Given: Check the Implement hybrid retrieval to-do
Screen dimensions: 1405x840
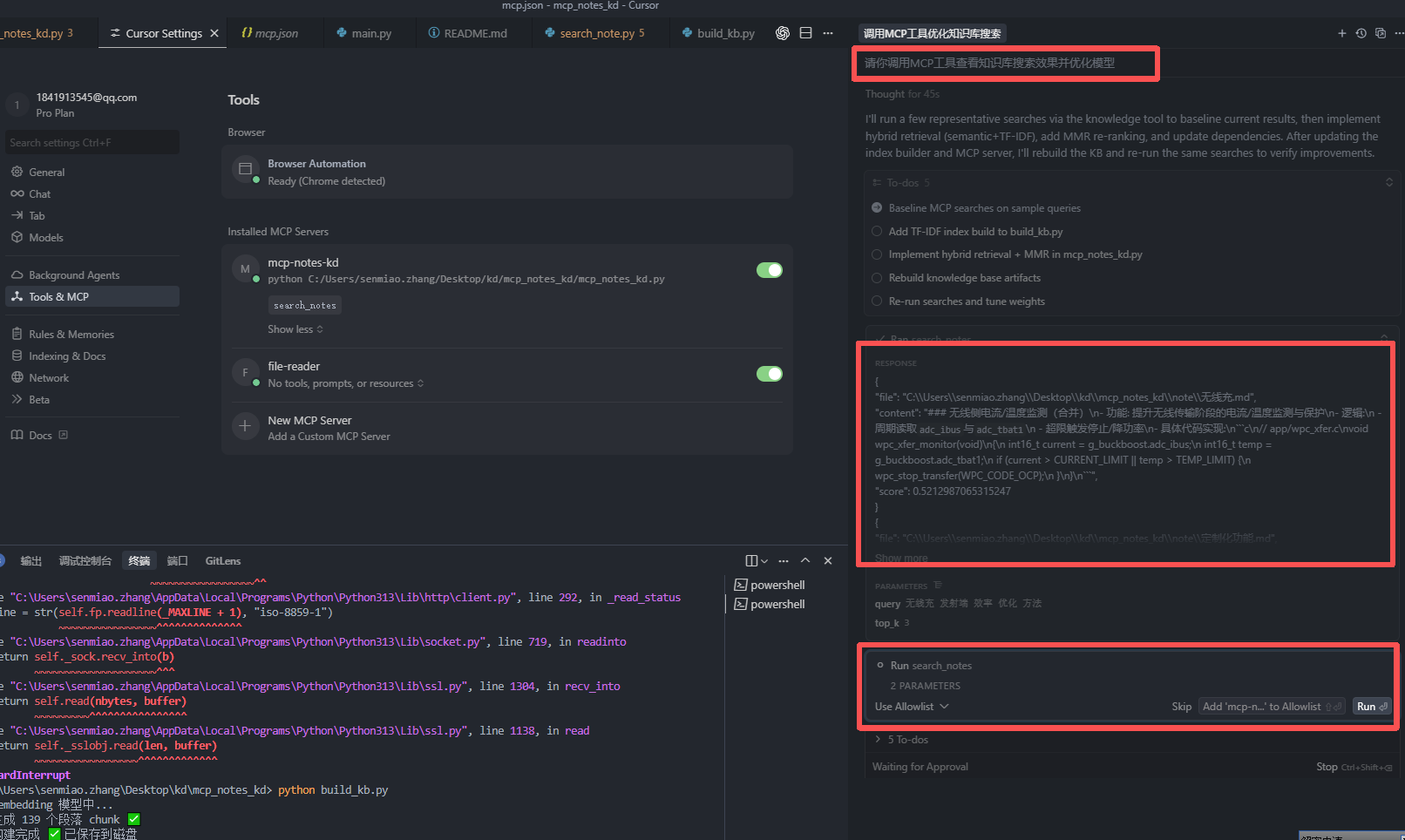Looking at the screenshot, I should 877,254.
